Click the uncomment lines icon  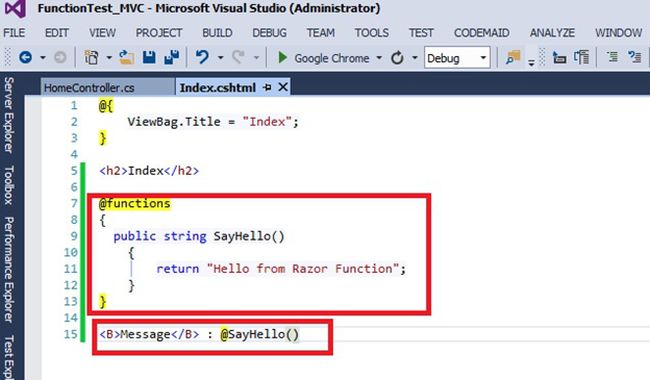point(635,57)
